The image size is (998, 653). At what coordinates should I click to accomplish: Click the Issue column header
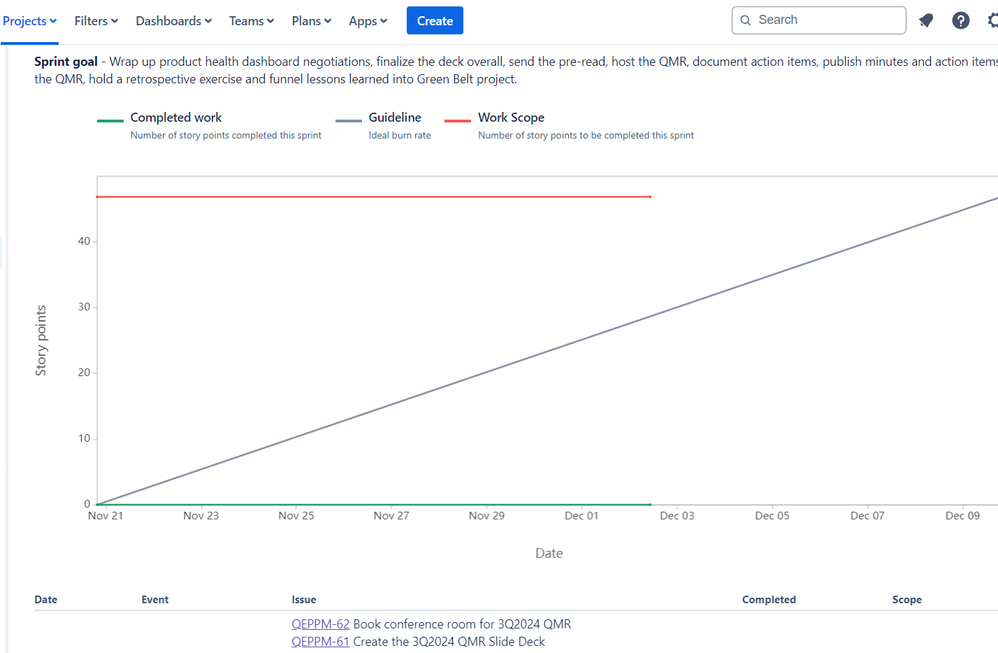point(304,600)
